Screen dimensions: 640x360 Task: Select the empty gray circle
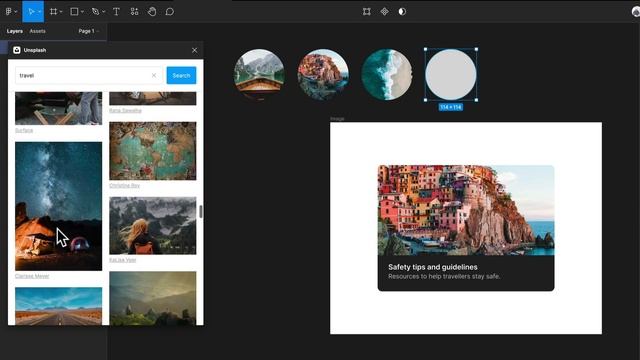[451, 75]
